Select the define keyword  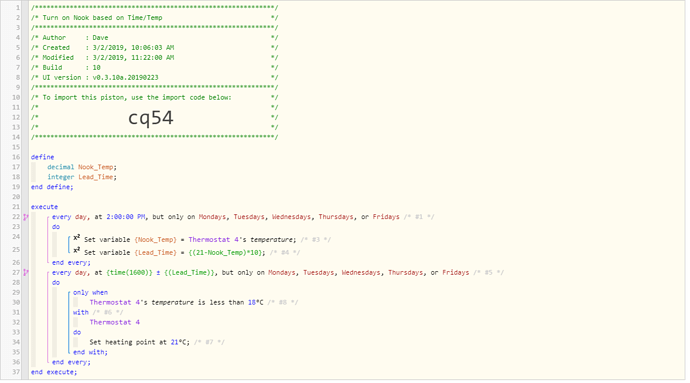43,157
